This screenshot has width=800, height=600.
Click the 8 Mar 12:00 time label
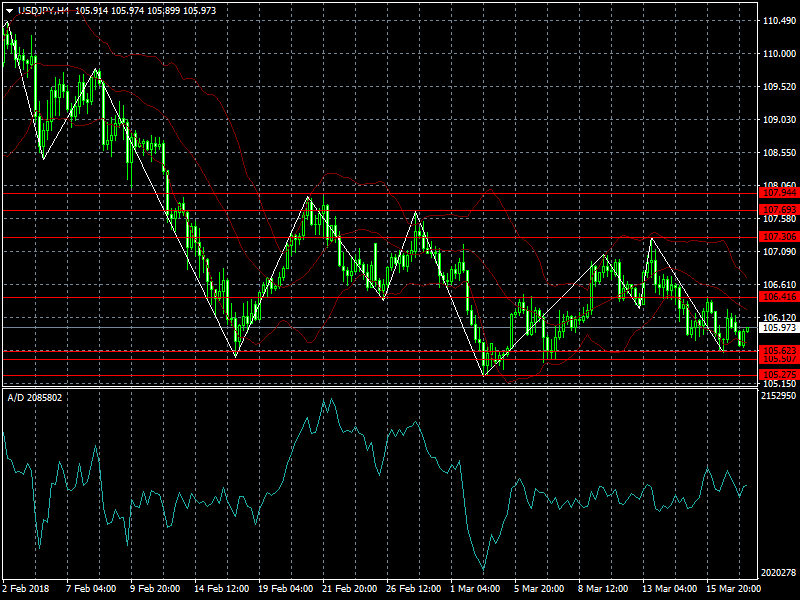click(603, 589)
